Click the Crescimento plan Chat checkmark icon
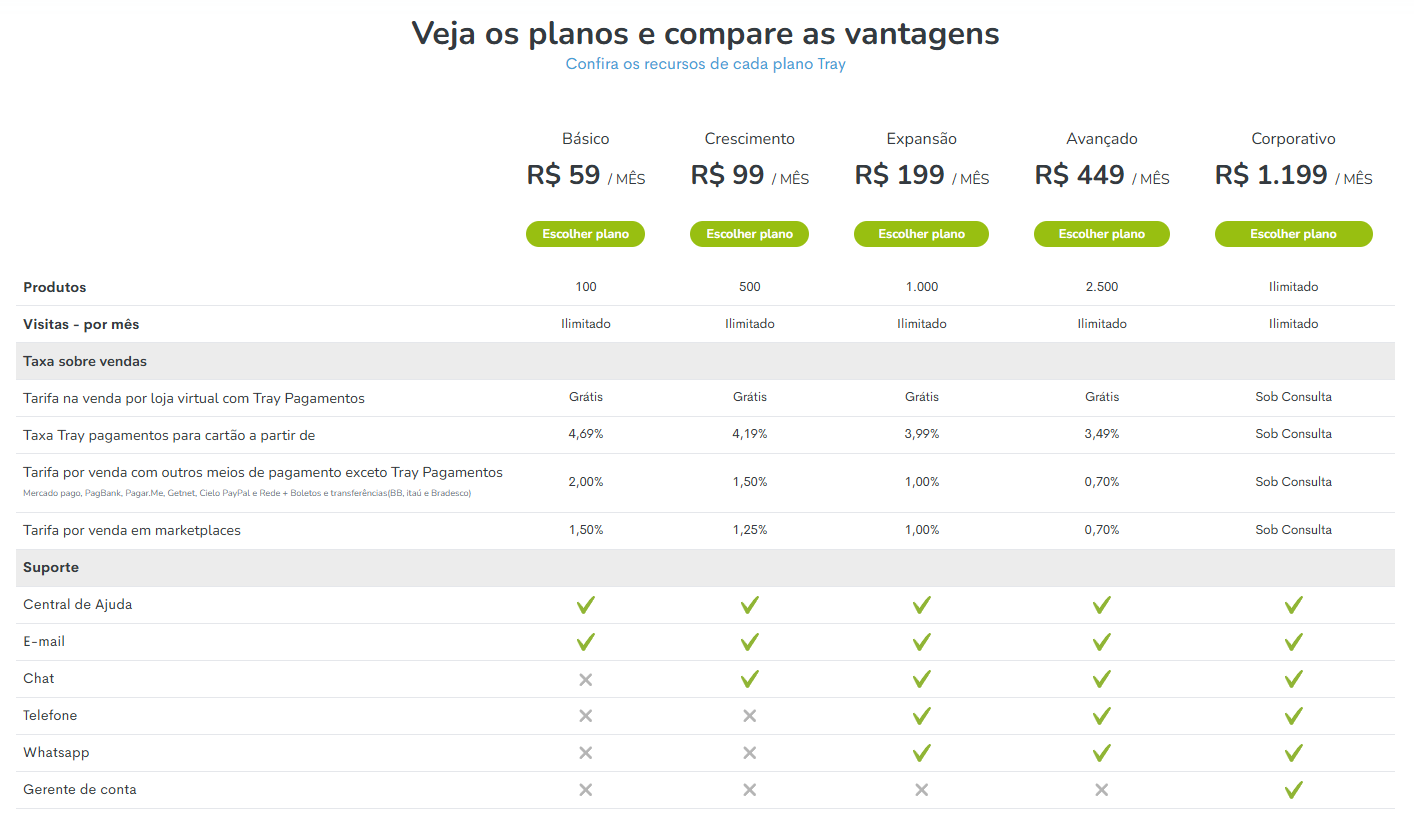This screenshot has height=826, width=1414. click(750, 679)
